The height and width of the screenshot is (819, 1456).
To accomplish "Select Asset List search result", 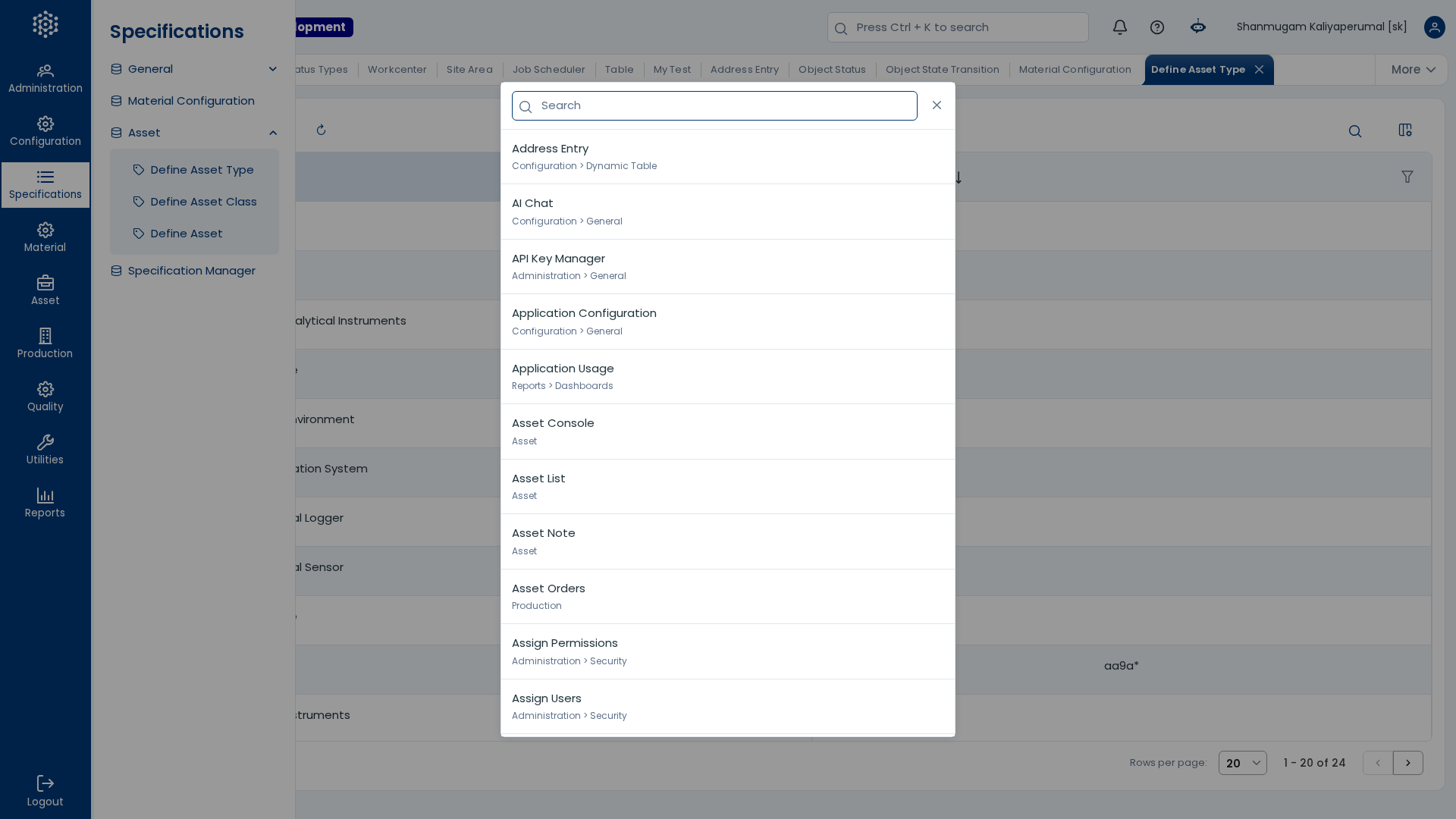I will pos(728,487).
